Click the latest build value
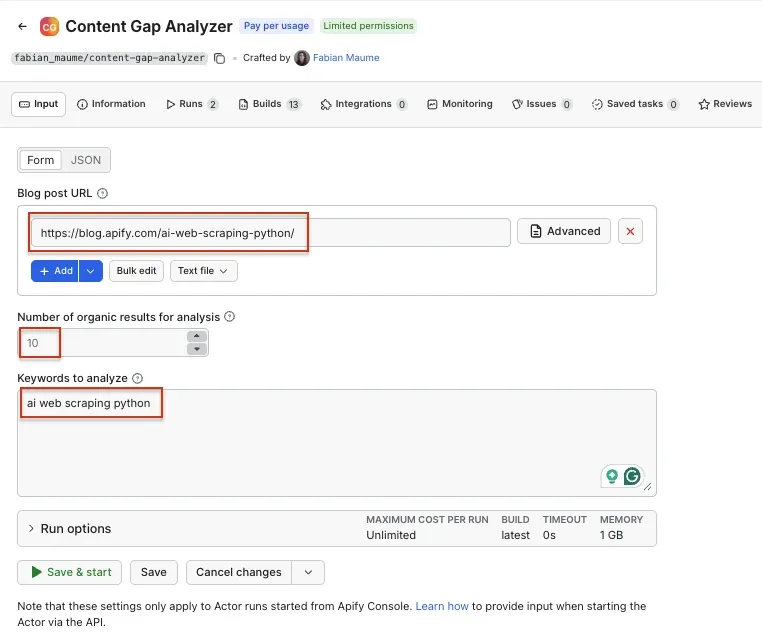This screenshot has width=762, height=639. coord(515,535)
